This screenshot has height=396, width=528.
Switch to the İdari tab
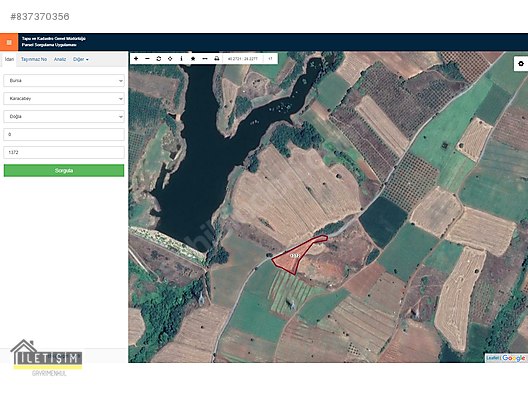[9, 59]
